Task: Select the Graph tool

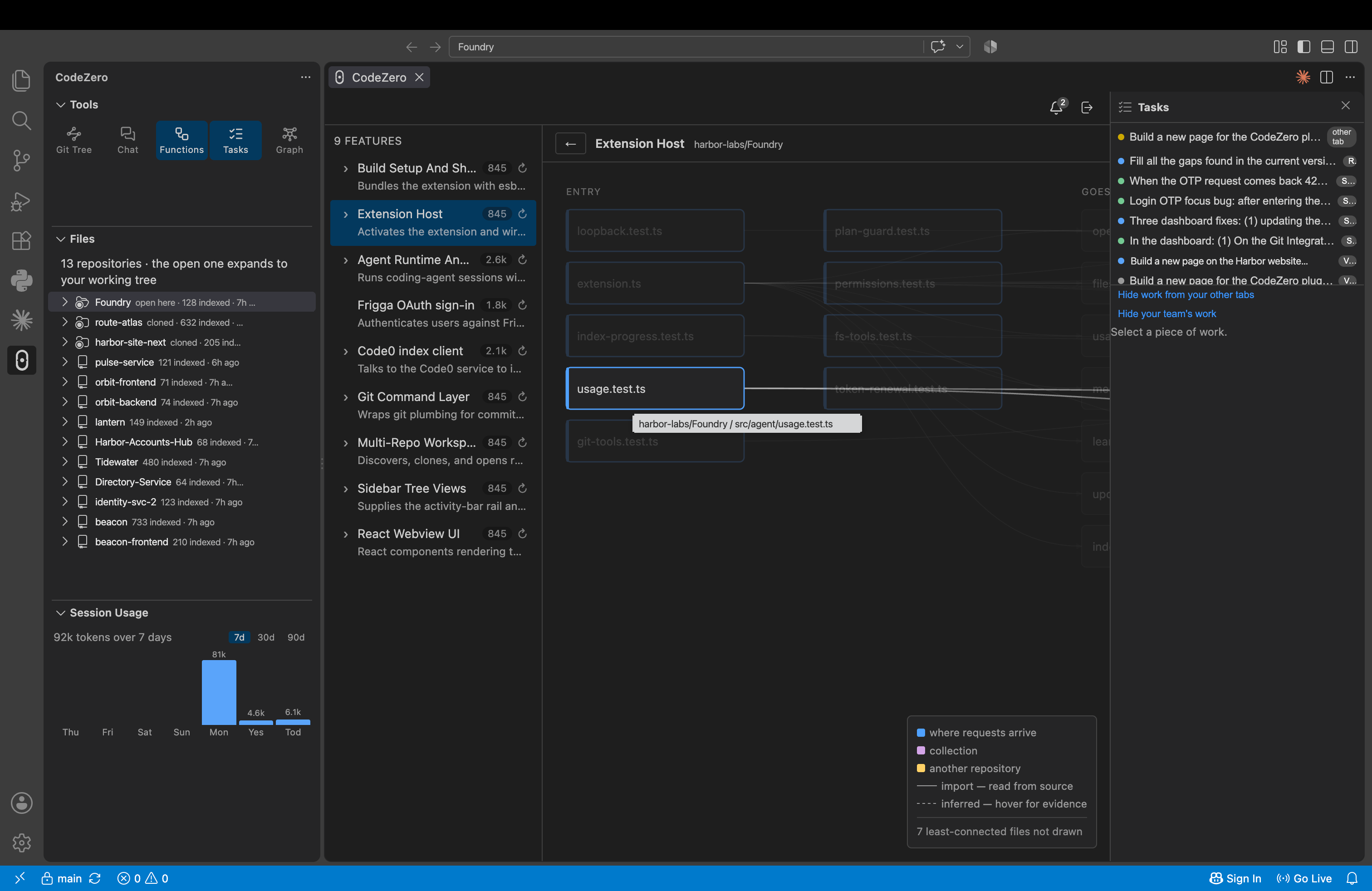Action: [x=289, y=140]
